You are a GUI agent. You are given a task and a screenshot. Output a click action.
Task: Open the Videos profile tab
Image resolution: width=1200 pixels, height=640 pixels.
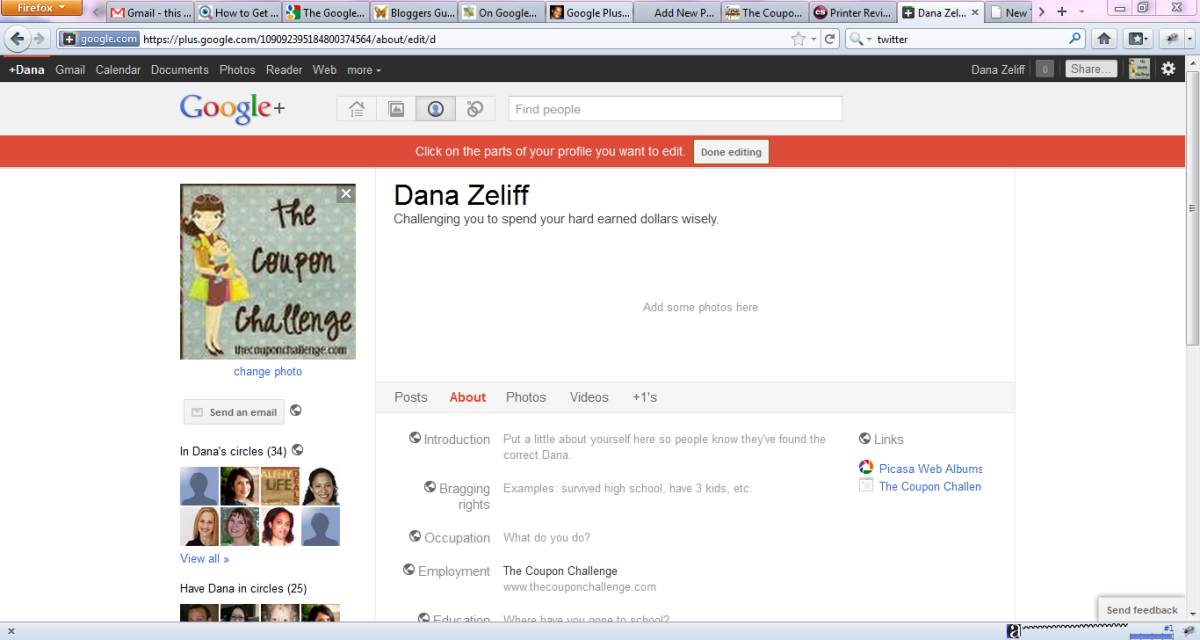(589, 397)
